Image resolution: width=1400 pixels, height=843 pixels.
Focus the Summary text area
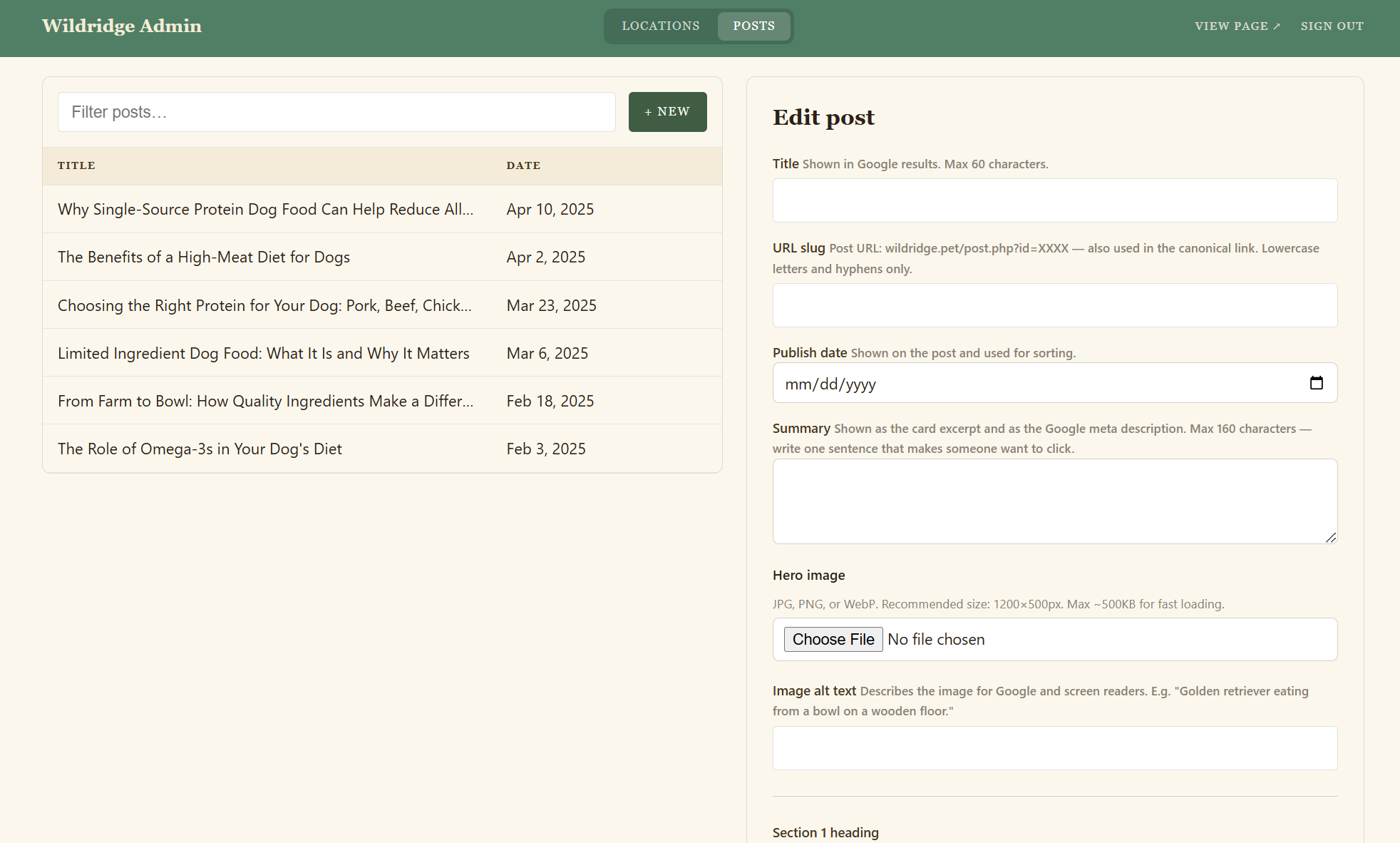click(x=1055, y=501)
